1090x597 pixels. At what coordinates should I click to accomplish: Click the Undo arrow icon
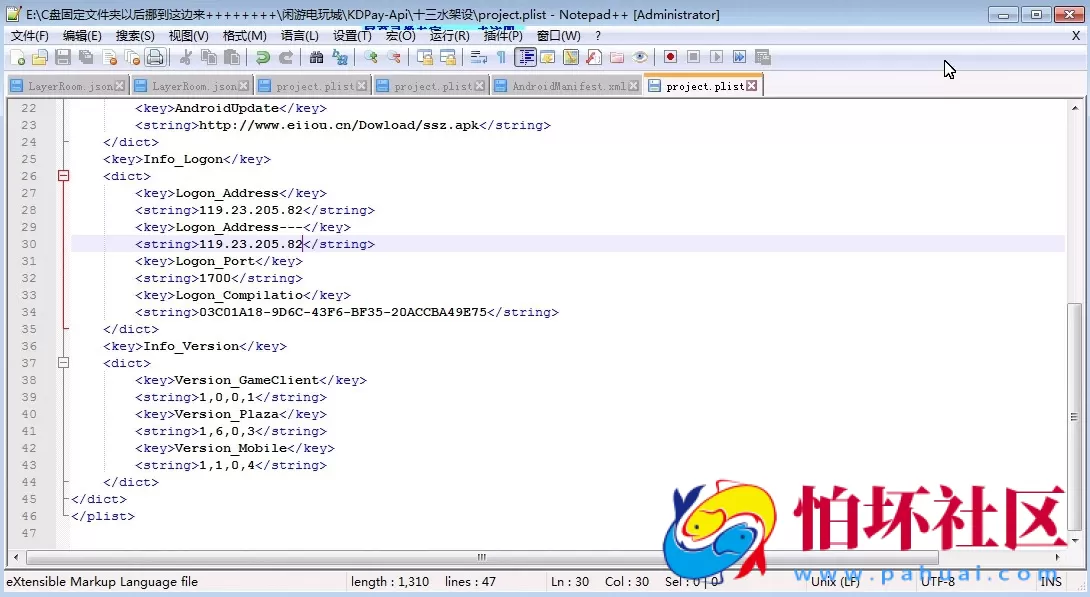pyautogui.click(x=263, y=58)
